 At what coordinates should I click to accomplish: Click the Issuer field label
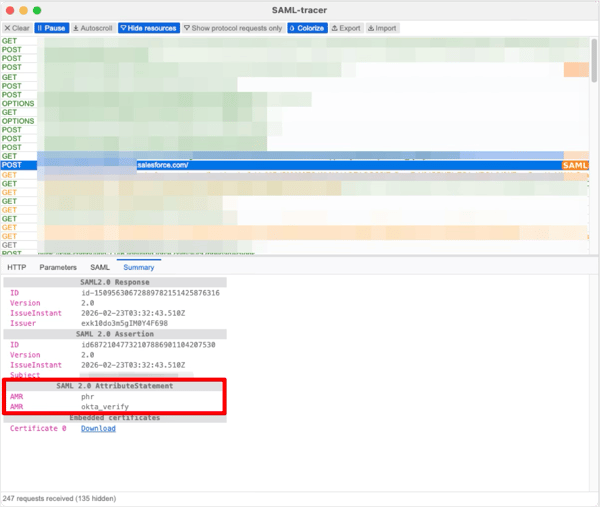23,323
